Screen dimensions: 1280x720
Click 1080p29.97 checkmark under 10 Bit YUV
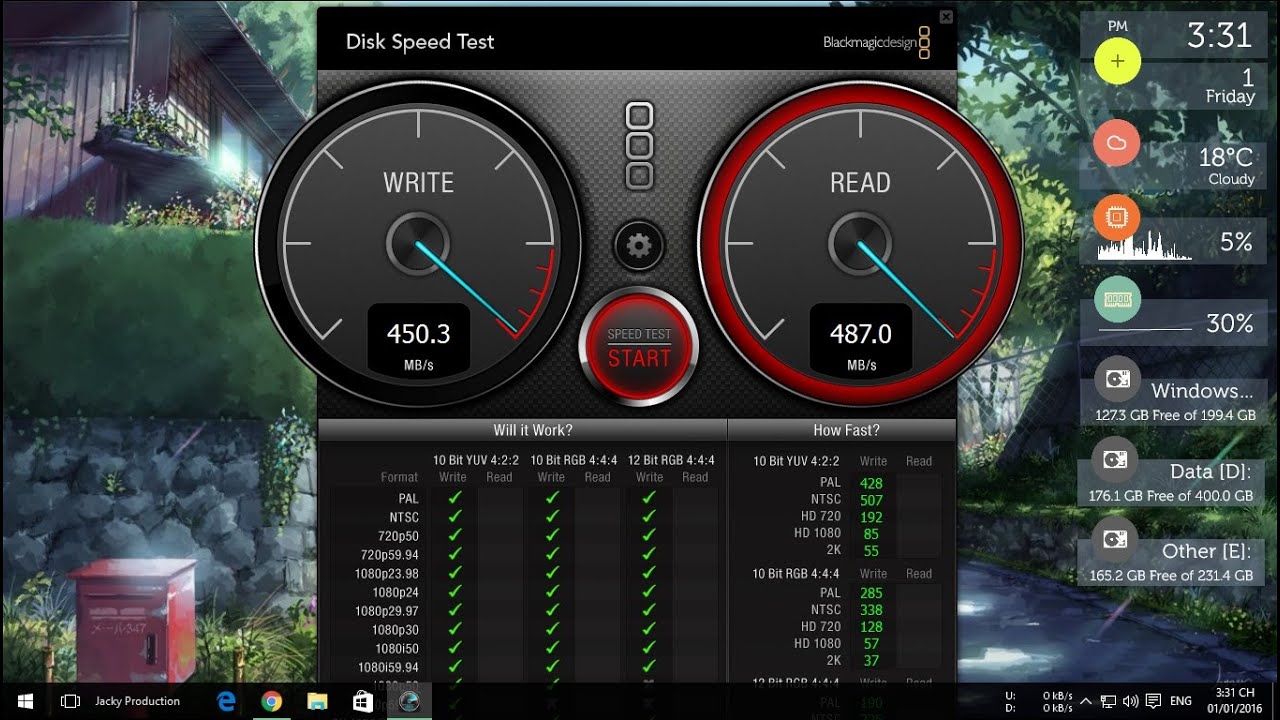coord(454,610)
